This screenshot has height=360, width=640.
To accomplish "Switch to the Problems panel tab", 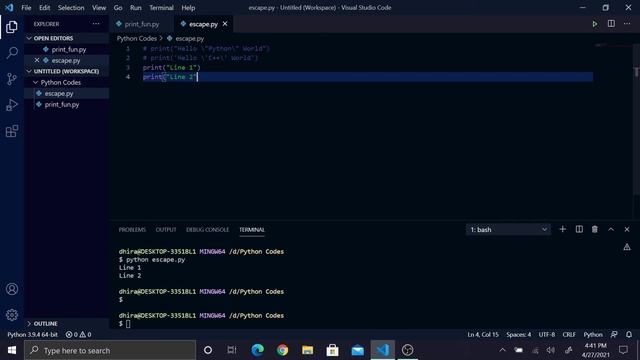I will [x=132, y=229].
